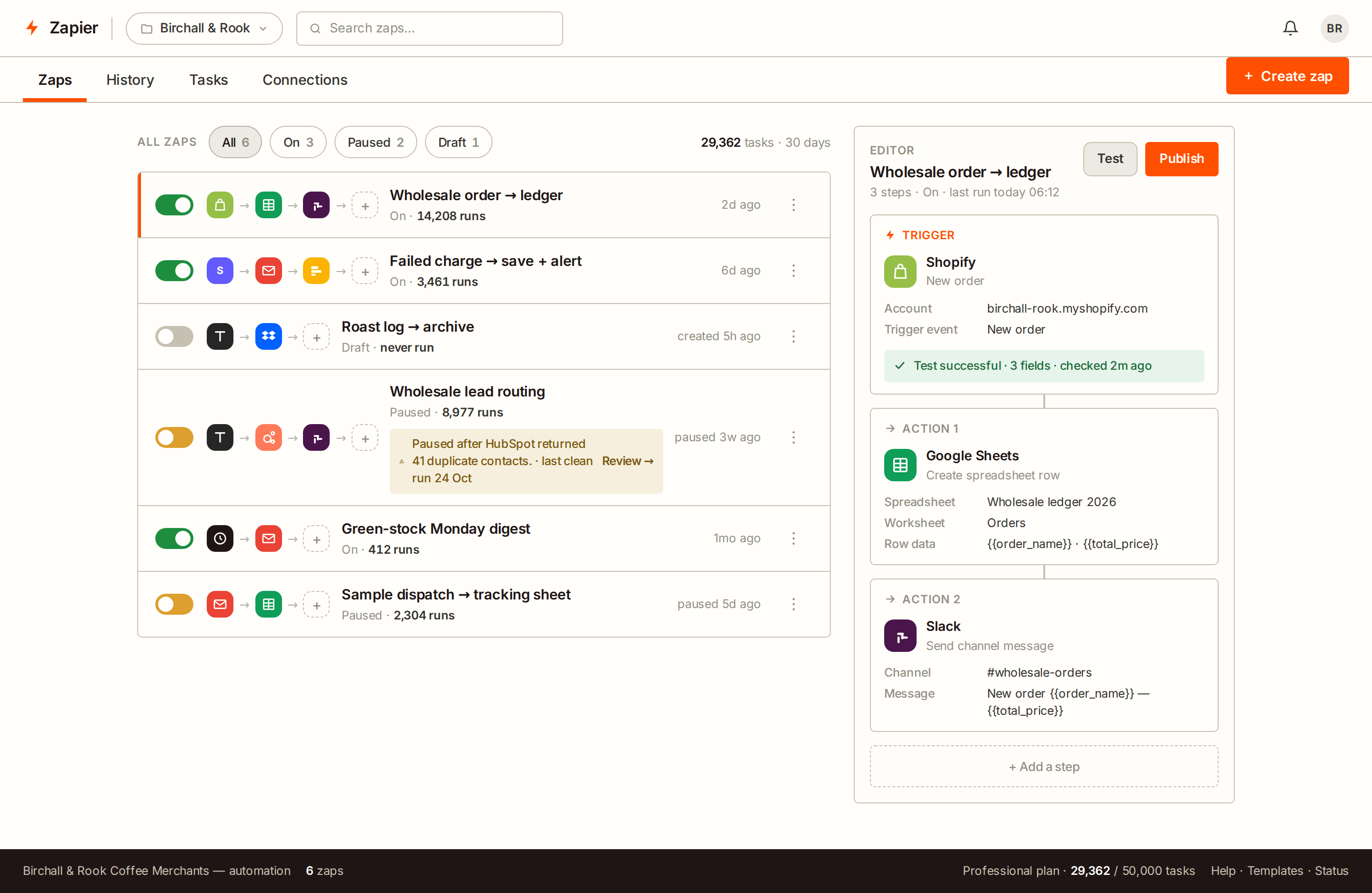Open more menu for Wholesale order → ledger
The image size is (1372, 893).
(793, 204)
